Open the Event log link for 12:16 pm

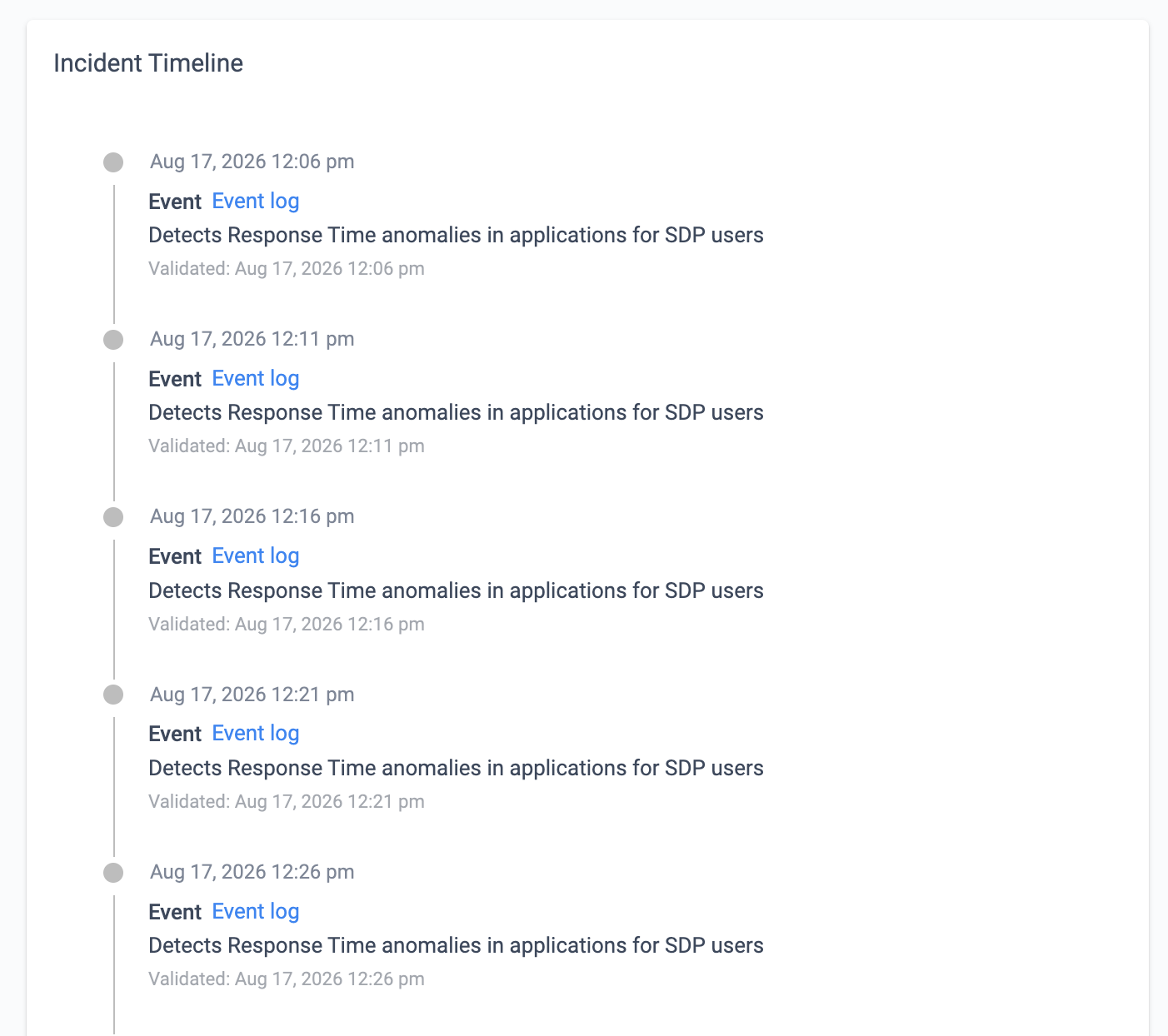[256, 556]
